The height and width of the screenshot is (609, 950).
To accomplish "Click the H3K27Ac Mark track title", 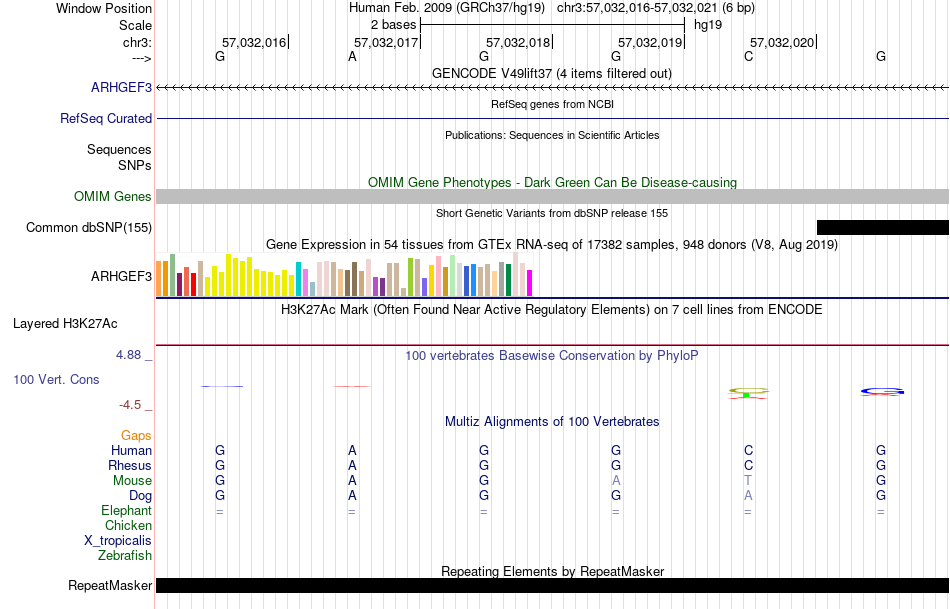I will pyautogui.click(x=552, y=310).
